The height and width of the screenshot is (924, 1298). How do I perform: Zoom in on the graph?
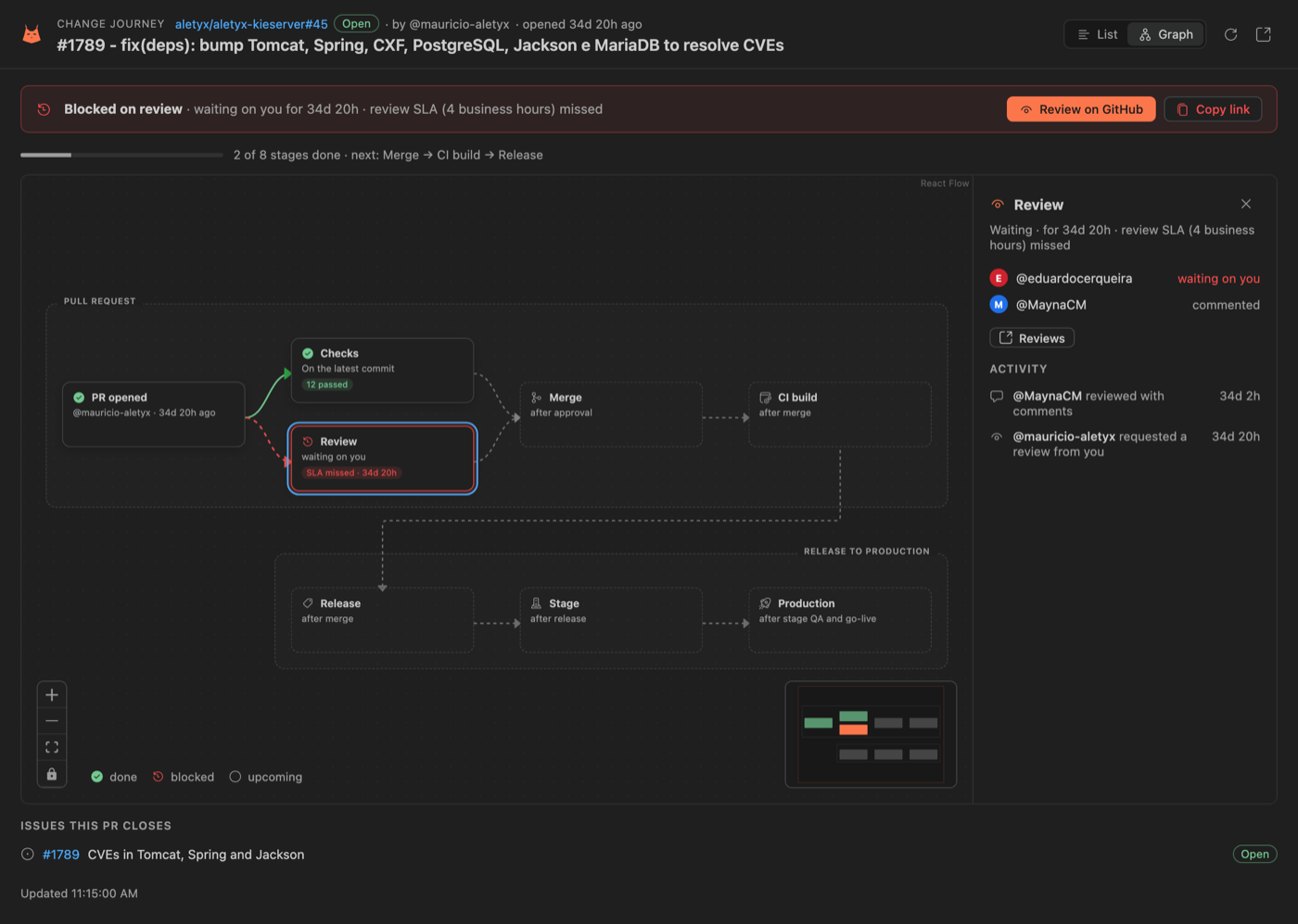click(52, 695)
